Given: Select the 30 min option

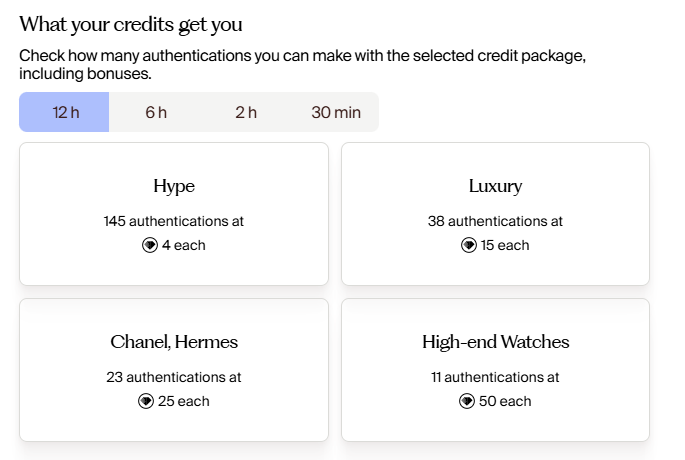Looking at the screenshot, I should coord(335,112).
